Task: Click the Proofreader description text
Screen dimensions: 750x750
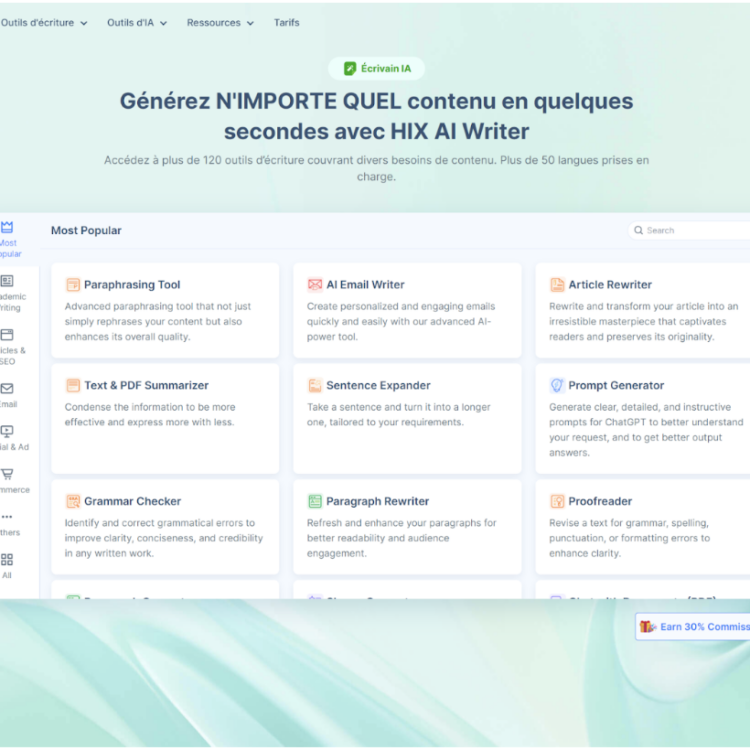Action: [629, 538]
